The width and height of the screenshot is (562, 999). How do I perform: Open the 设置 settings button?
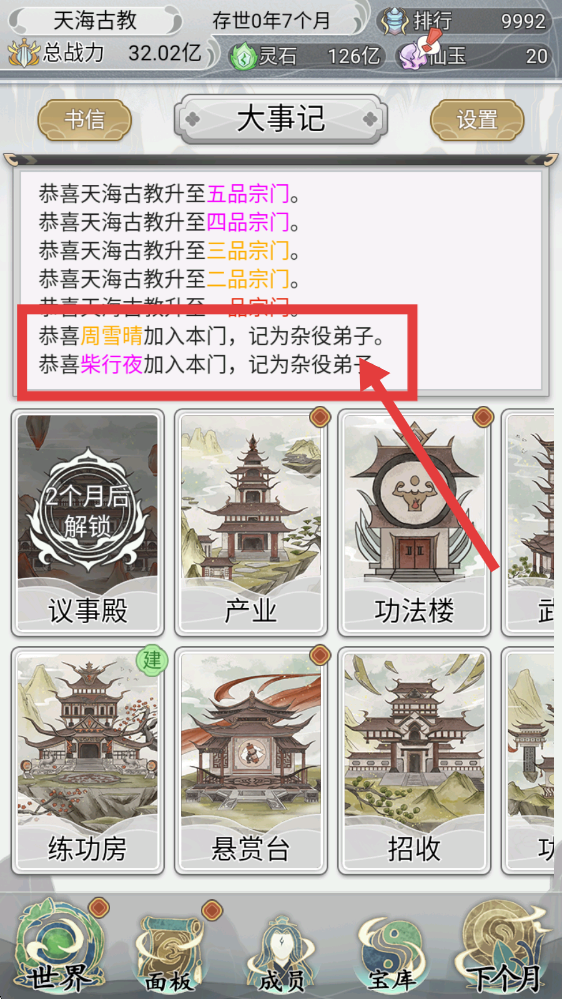477,120
